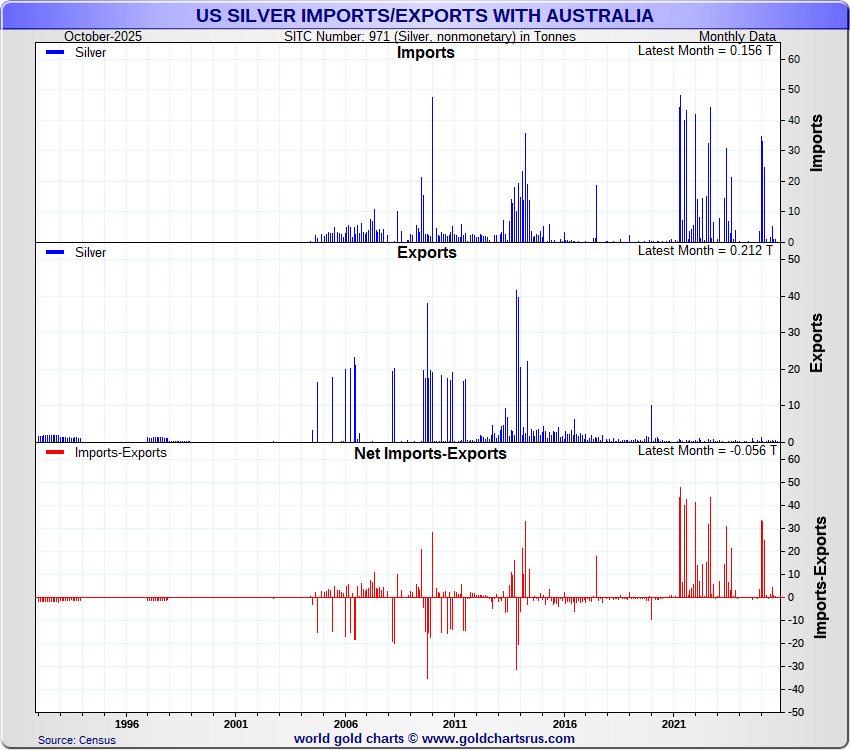Screen dimensions: 850x750
Task: Click 'Latest Month = 0.212 T' in Exports panel
Action: (x=705, y=250)
